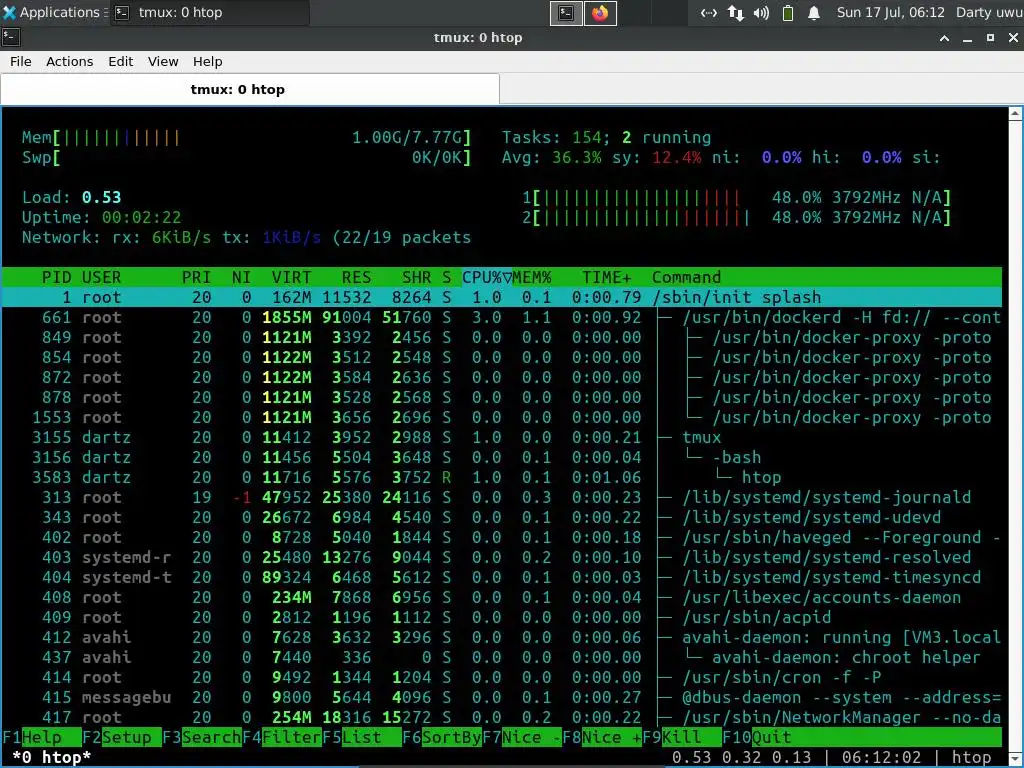Collapse the tmux process tree branch
1024x768 pixels.
click(x=665, y=438)
